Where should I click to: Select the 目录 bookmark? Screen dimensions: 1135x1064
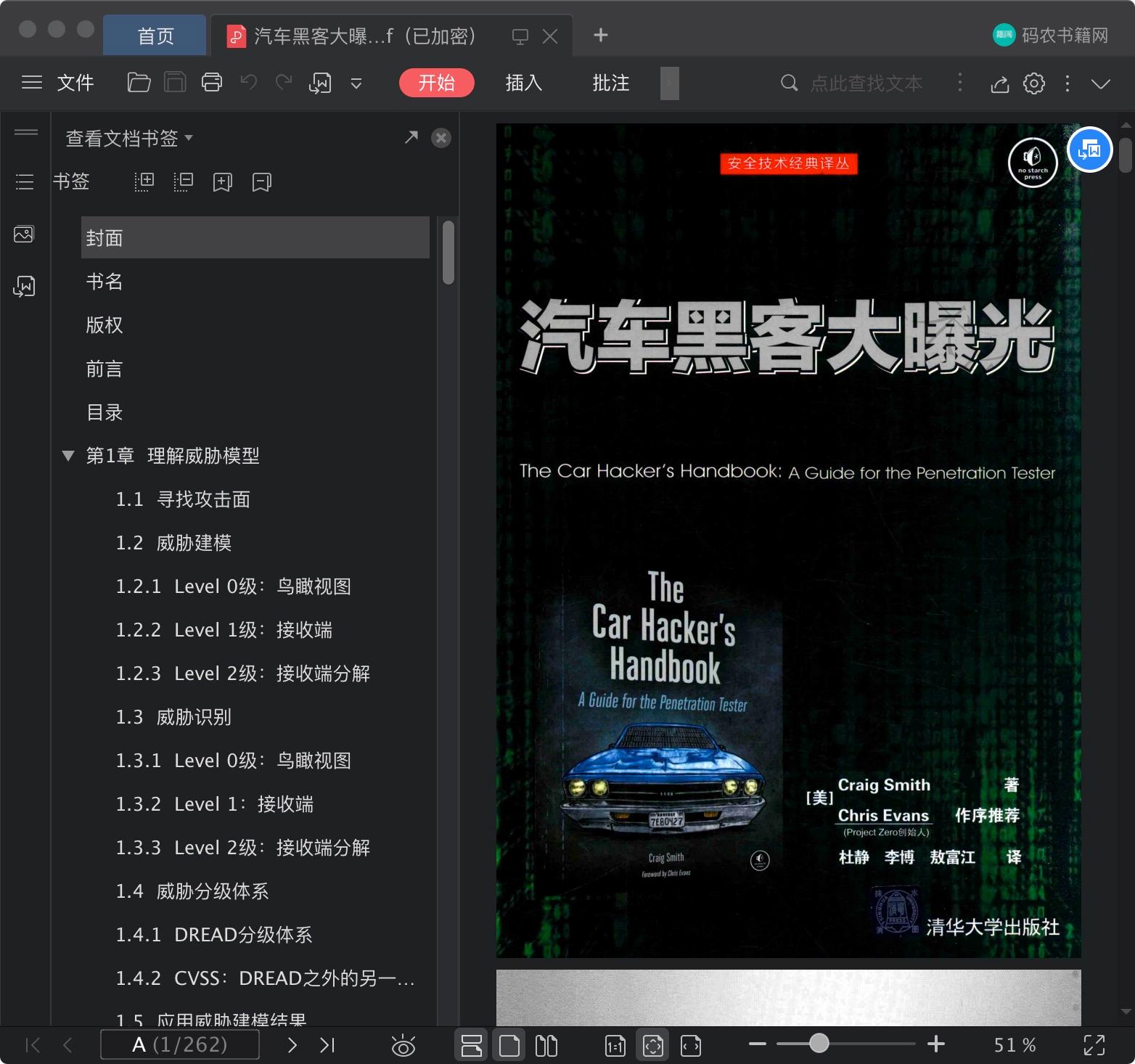pyautogui.click(x=105, y=412)
